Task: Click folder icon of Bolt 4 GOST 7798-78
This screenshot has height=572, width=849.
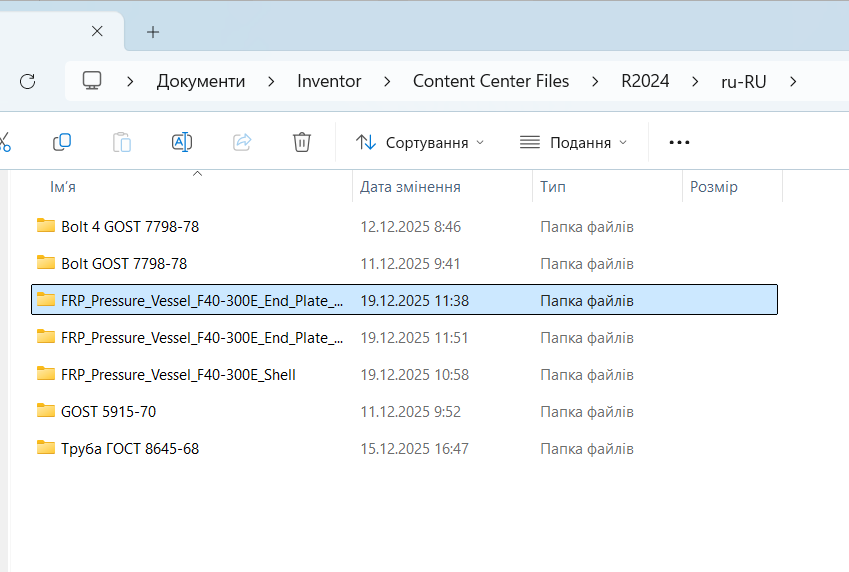Action: coord(46,225)
